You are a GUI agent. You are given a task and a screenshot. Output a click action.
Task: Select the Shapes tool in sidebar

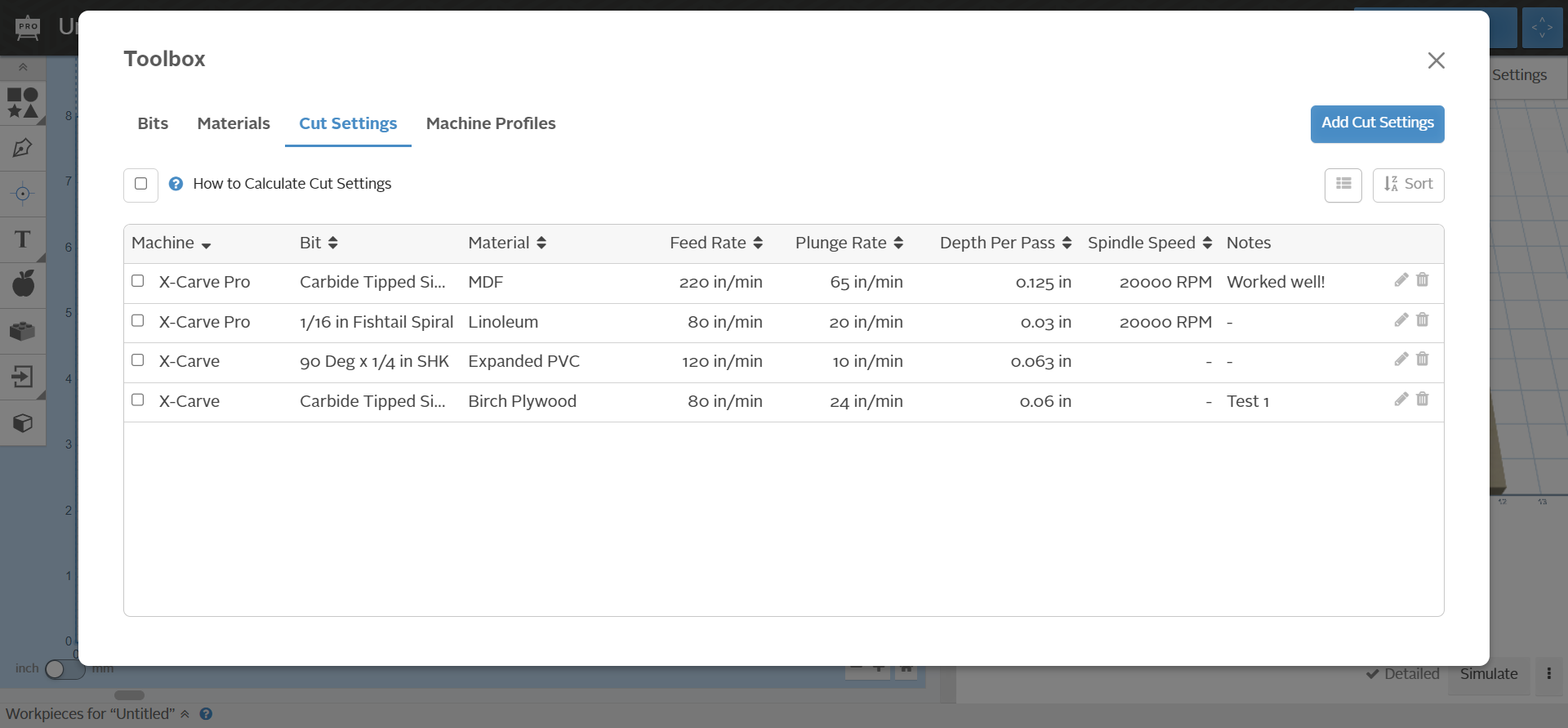23,103
